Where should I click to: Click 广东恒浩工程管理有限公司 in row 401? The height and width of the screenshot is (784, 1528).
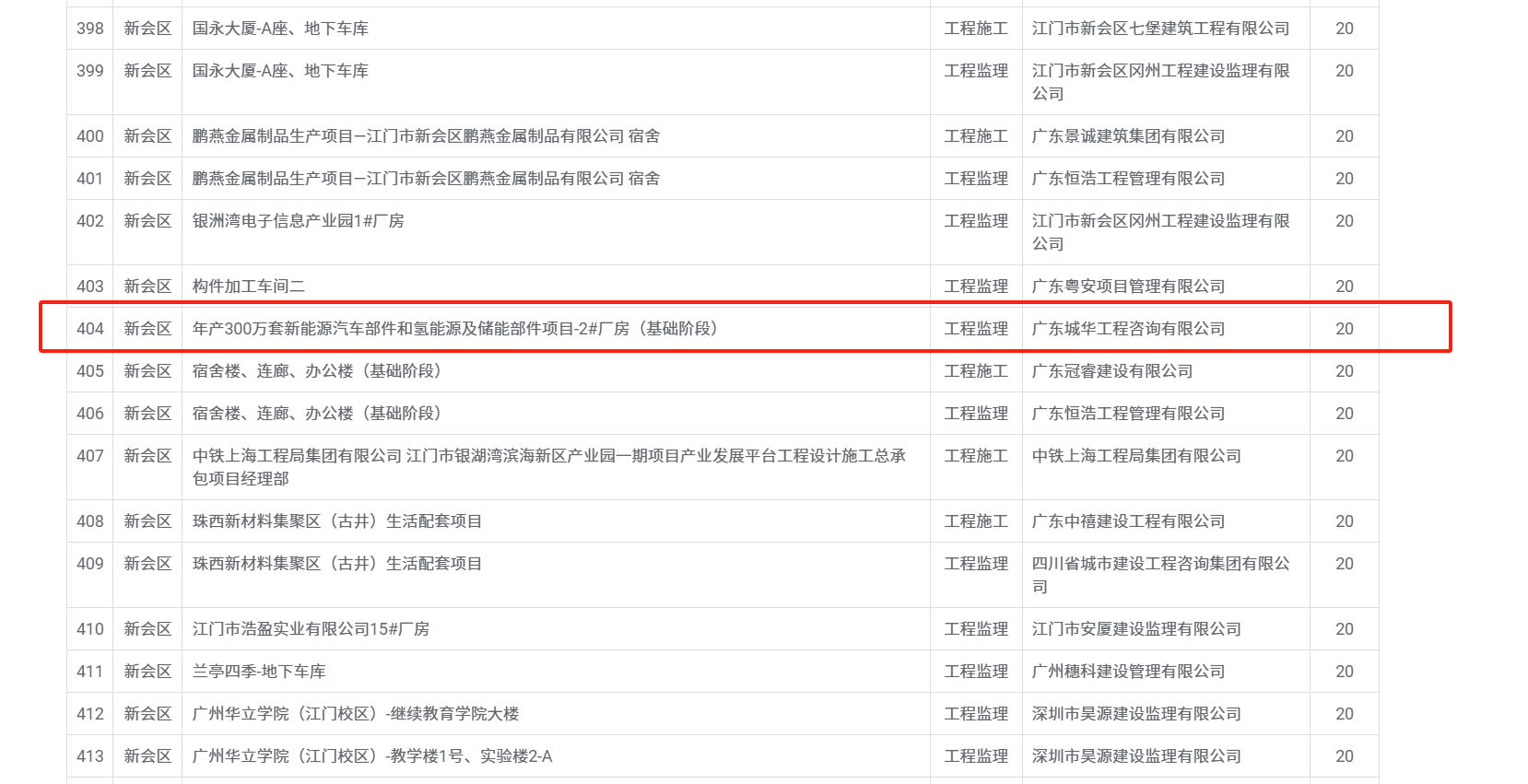(1128, 179)
